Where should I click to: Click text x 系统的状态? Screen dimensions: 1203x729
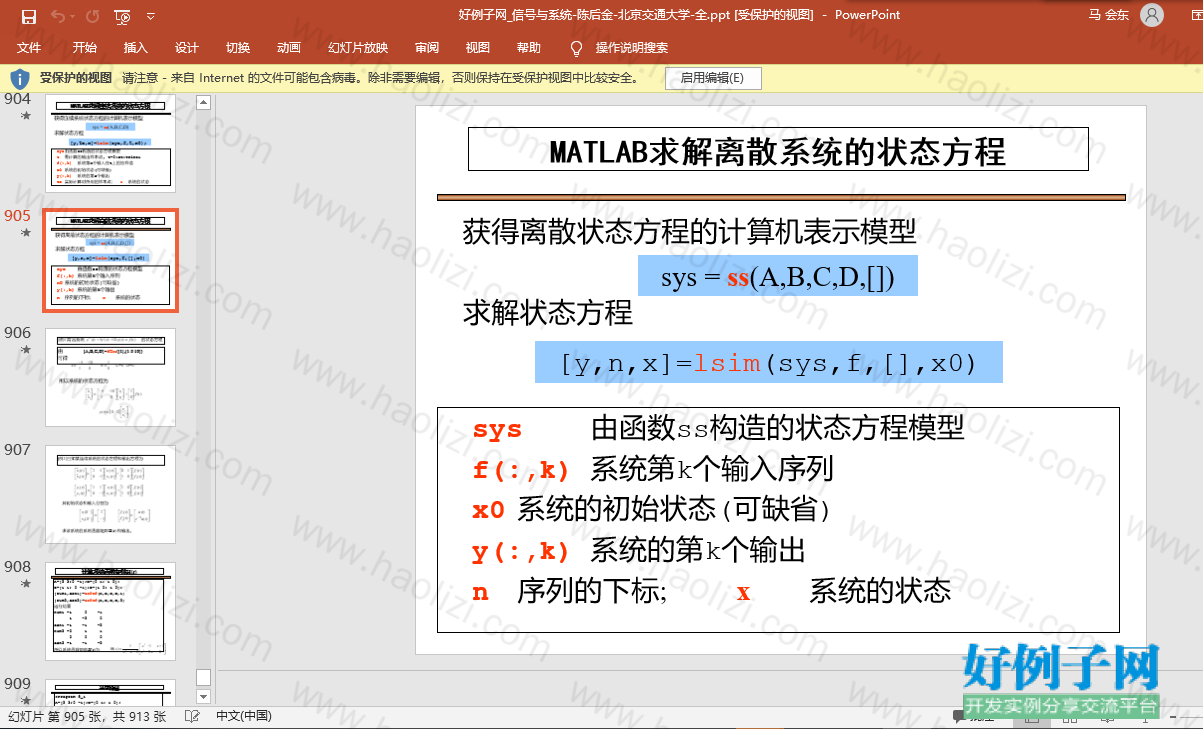click(843, 591)
